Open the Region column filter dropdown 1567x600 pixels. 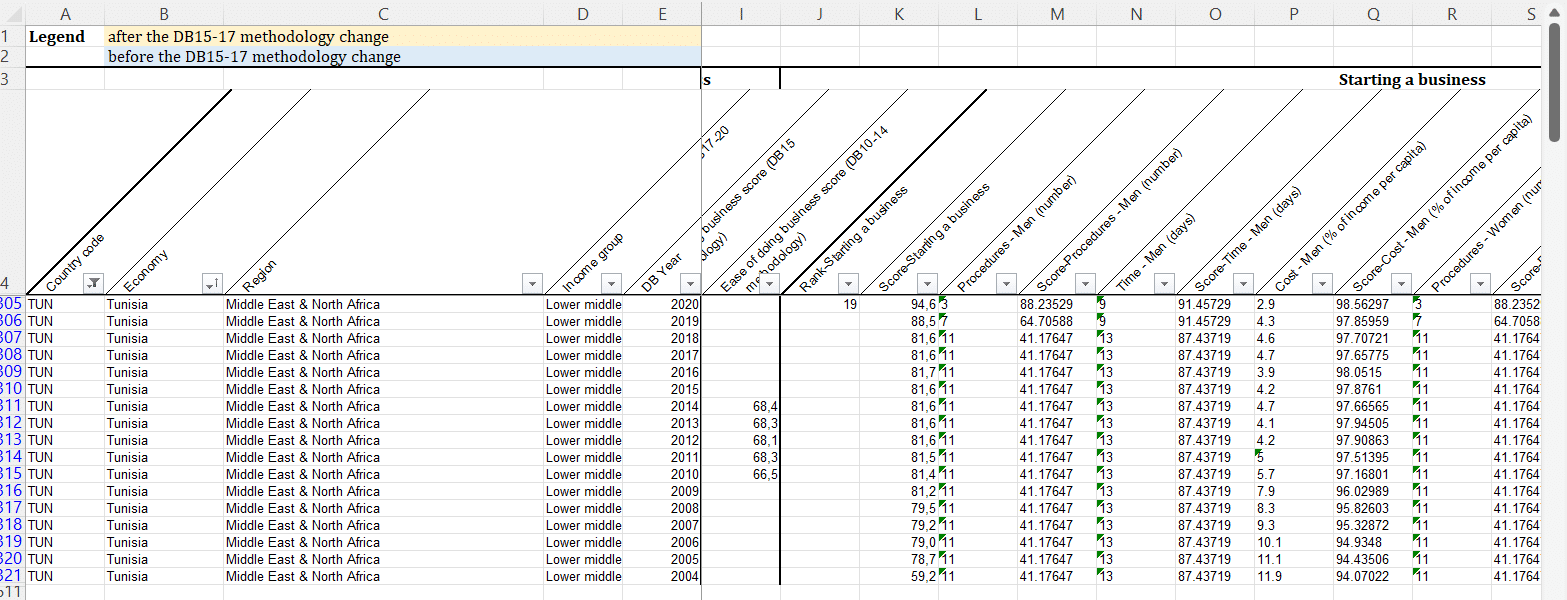pyautogui.click(x=532, y=284)
